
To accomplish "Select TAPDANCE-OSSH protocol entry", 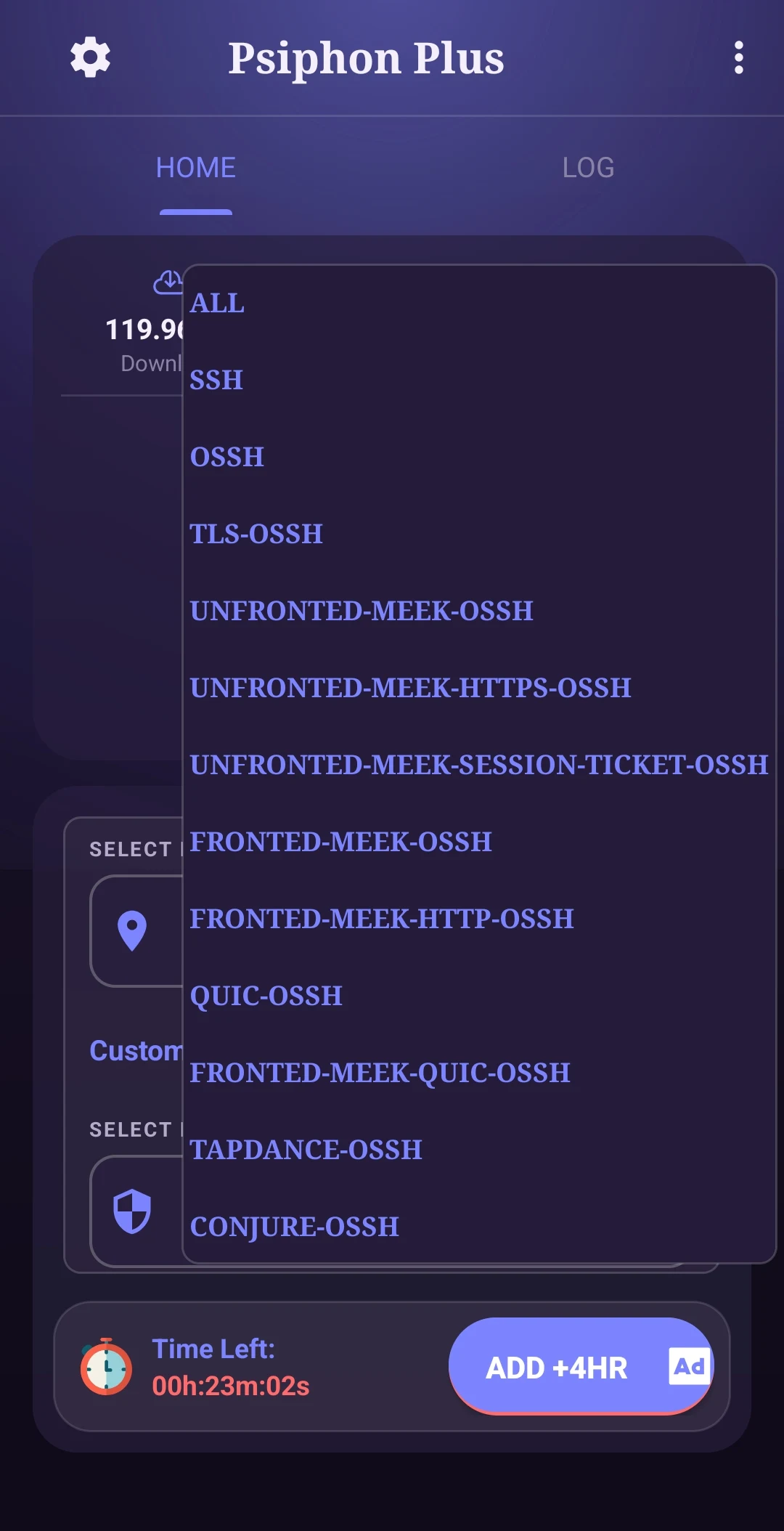I will click(479, 1150).
